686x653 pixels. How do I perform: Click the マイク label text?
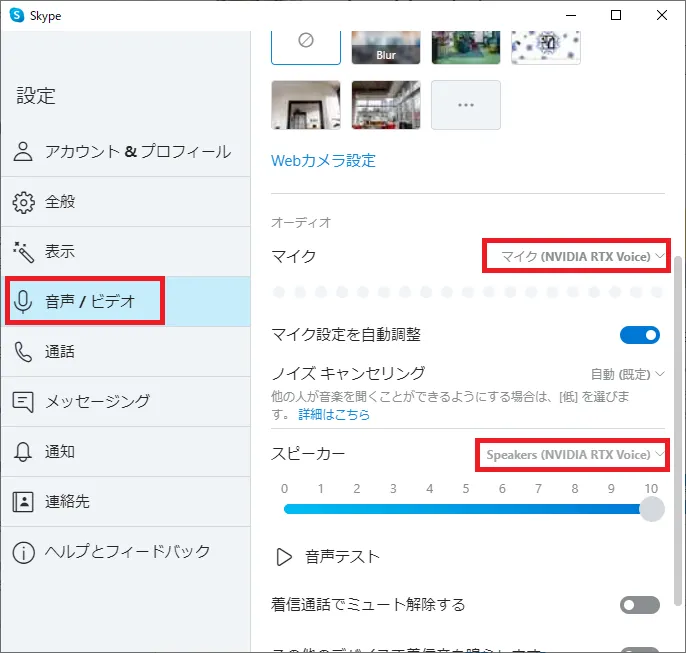coord(294,256)
